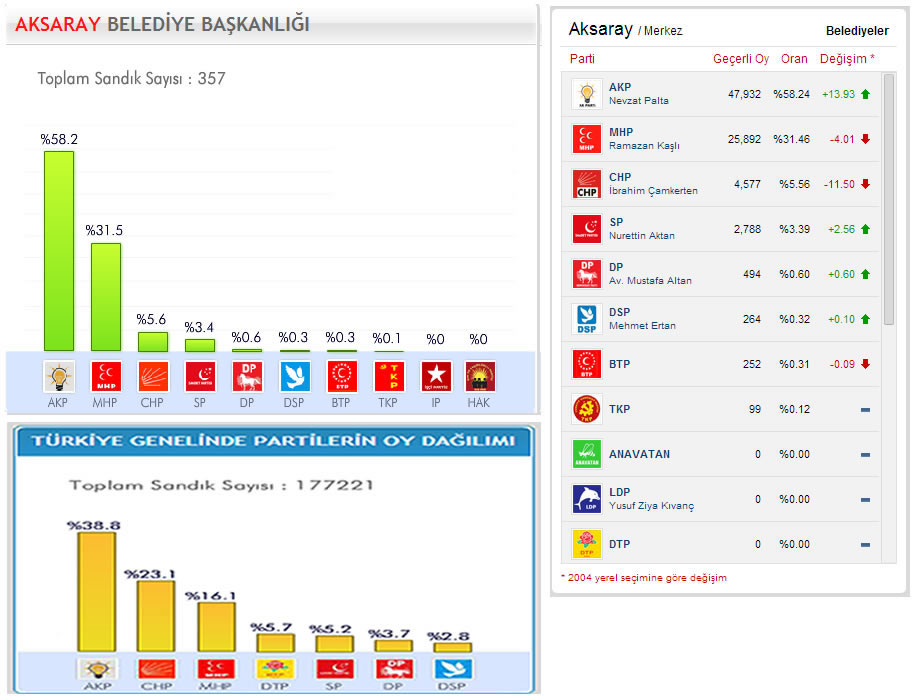Select the DTP logo in Türkiye chart
This screenshot has width=917, height=700.
click(x=273, y=670)
